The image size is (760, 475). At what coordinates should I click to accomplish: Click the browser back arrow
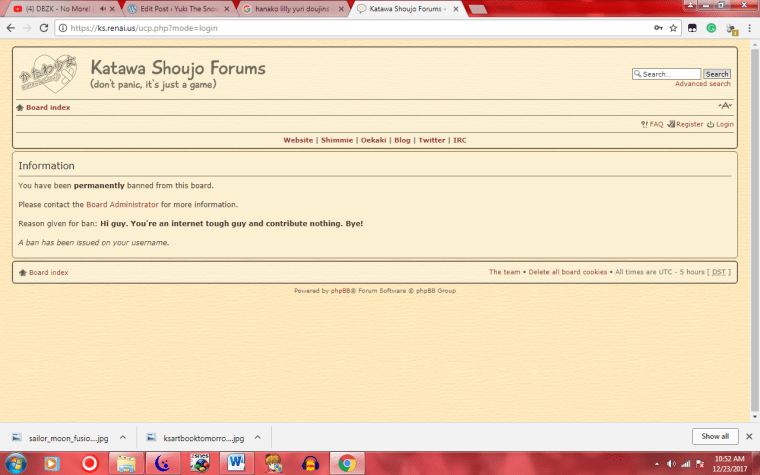coord(11,28)
